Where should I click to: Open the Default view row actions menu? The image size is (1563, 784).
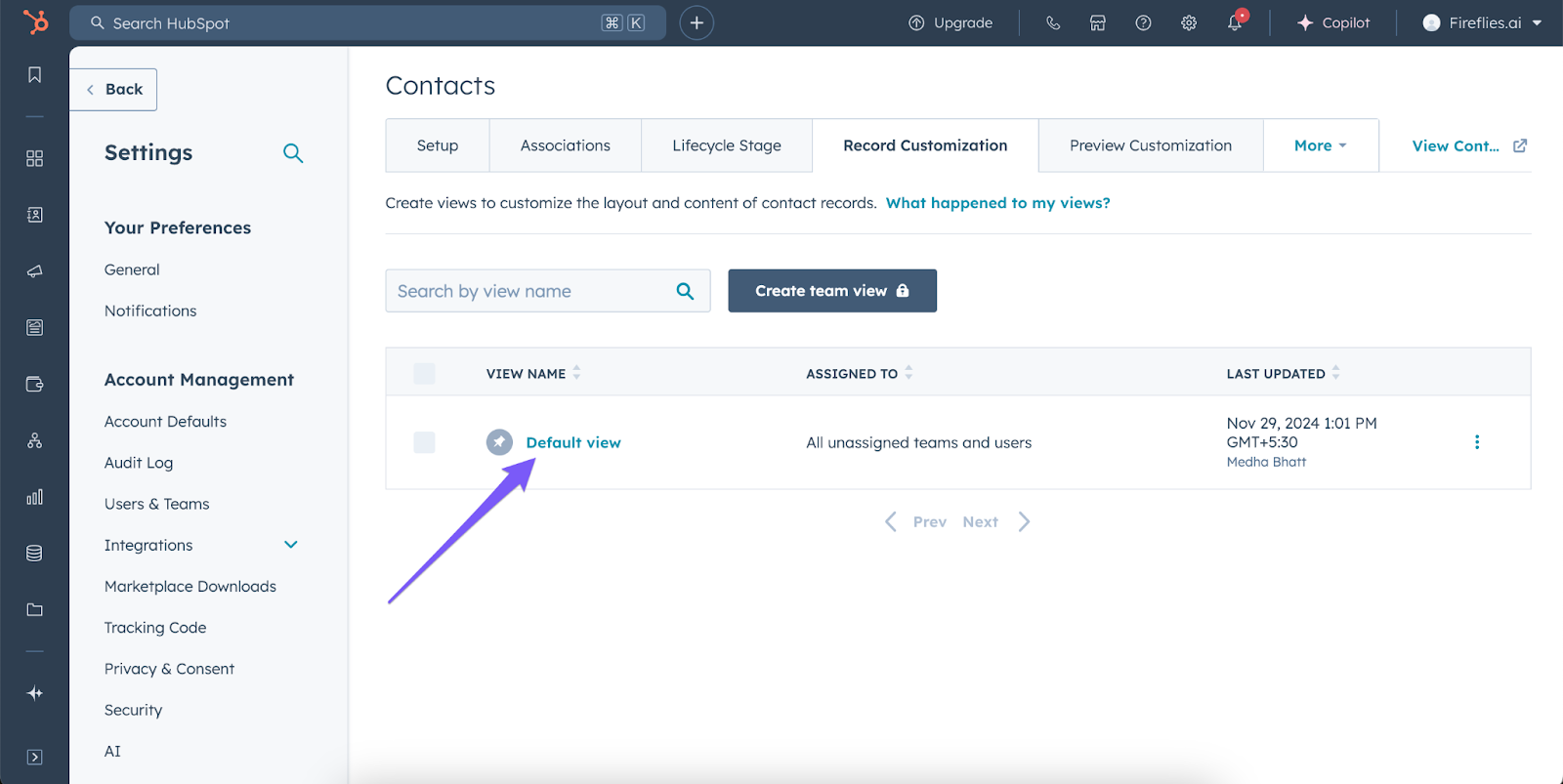click(1476, 442)
